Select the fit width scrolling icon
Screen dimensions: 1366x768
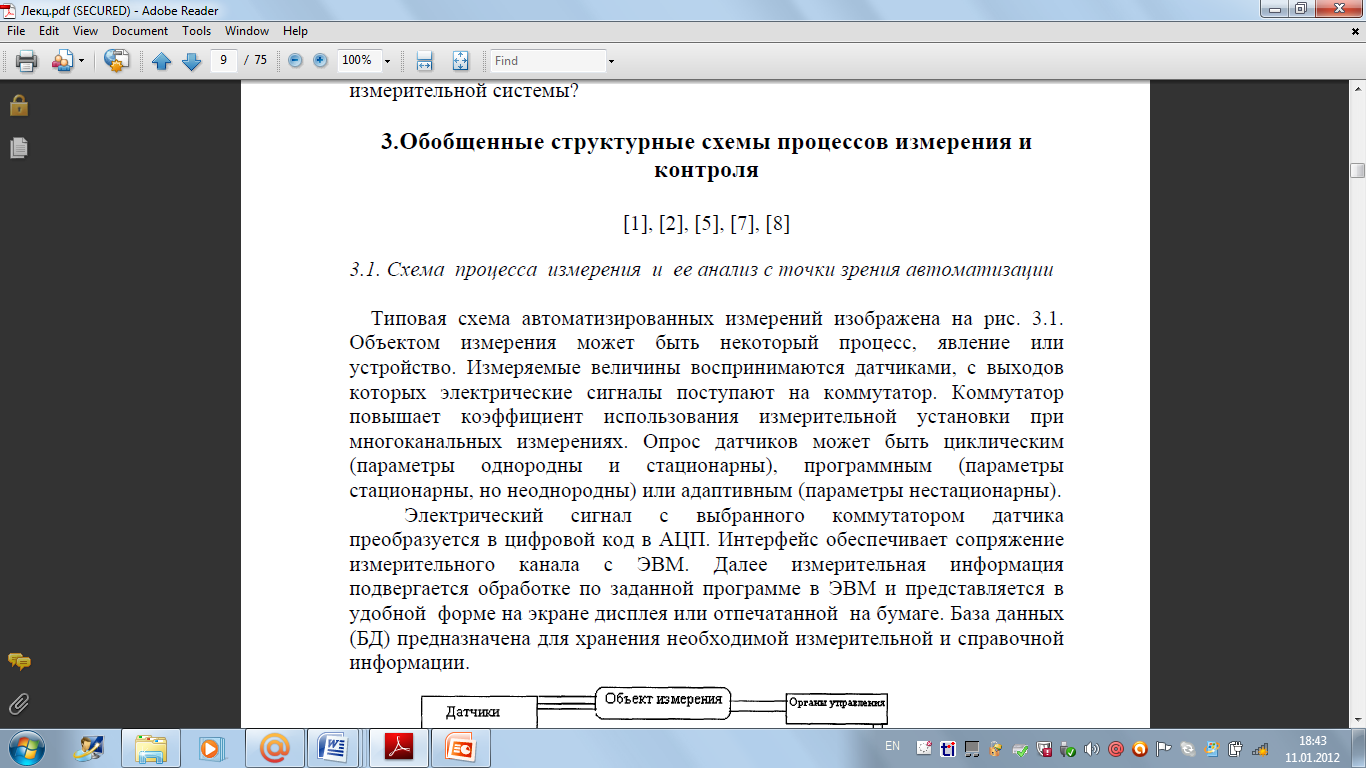(424, 61)
